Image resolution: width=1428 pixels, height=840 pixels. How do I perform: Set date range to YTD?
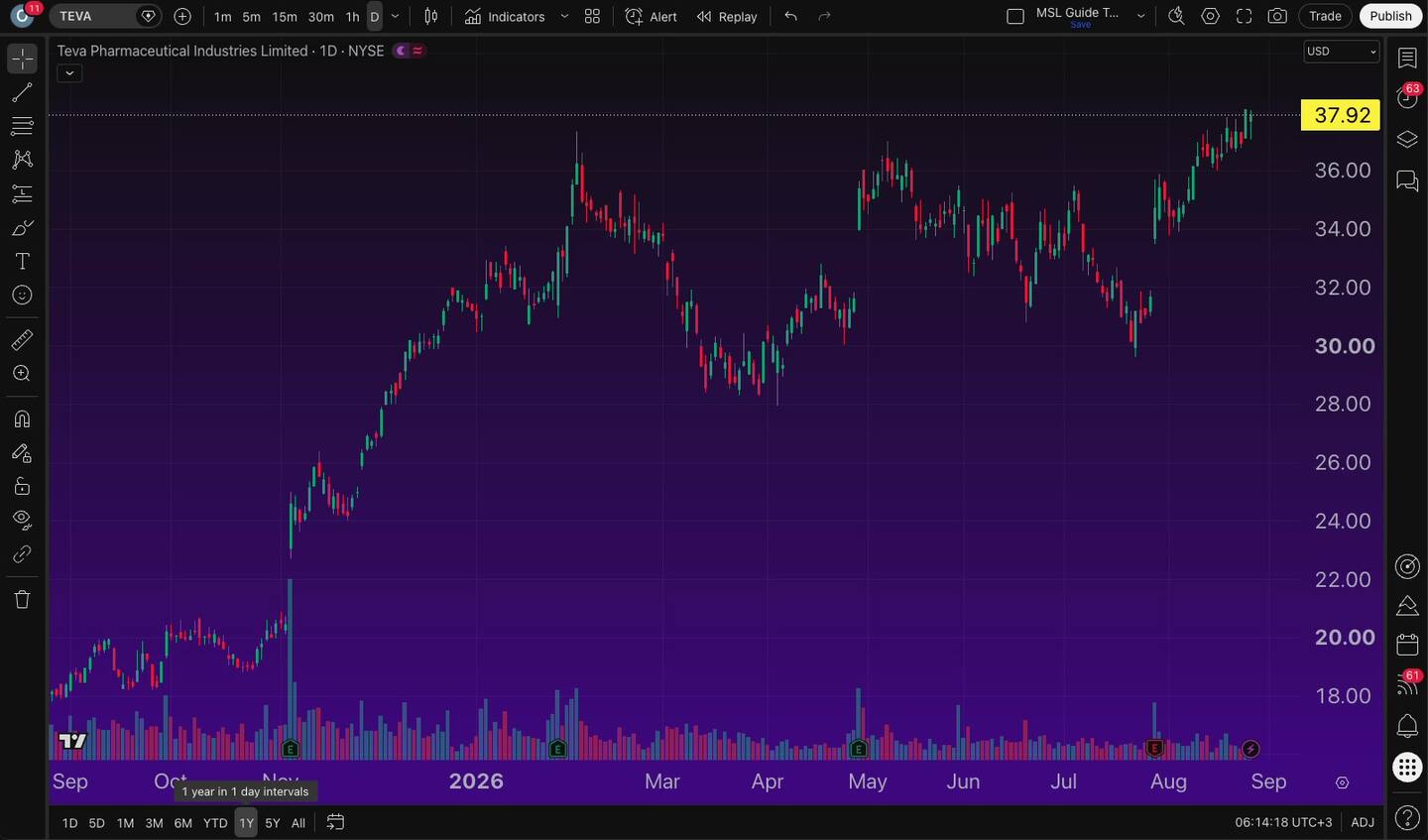coord(215,823)
